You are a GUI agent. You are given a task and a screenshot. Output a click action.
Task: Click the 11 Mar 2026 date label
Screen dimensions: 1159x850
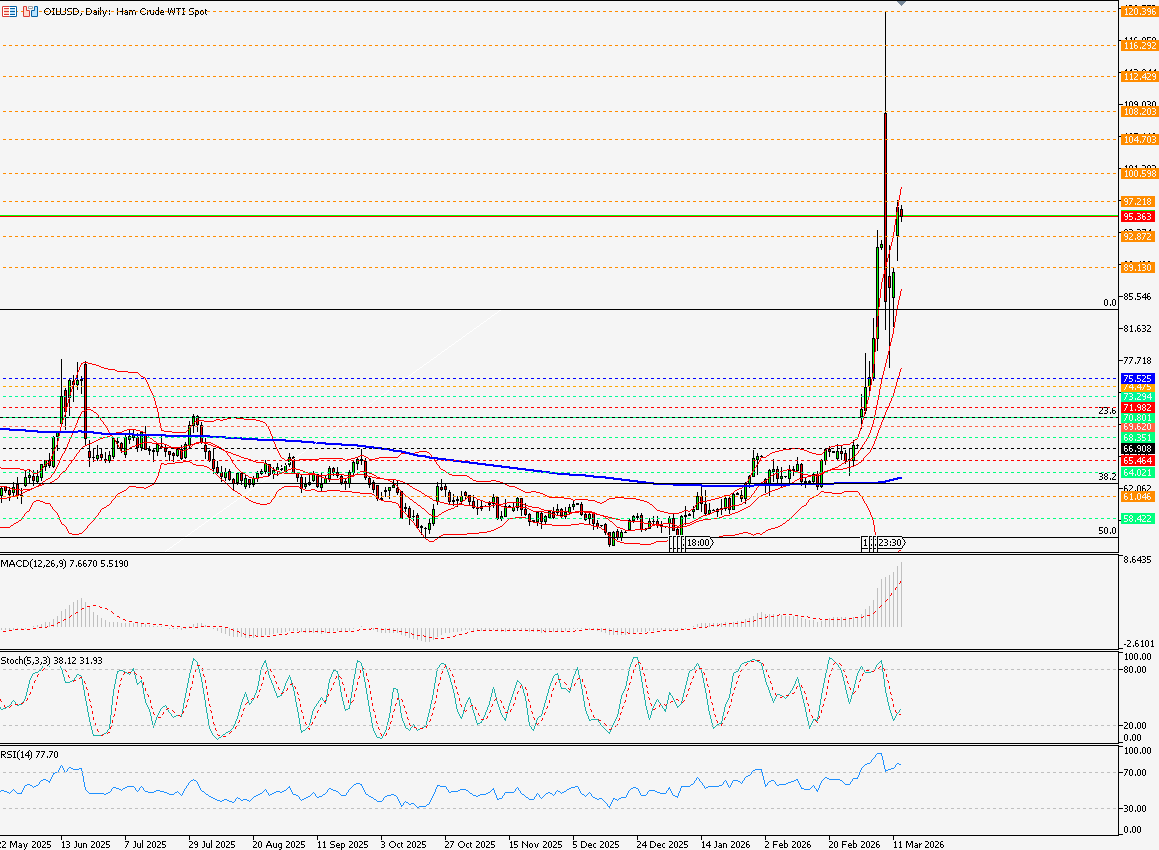tap(917, 843)
